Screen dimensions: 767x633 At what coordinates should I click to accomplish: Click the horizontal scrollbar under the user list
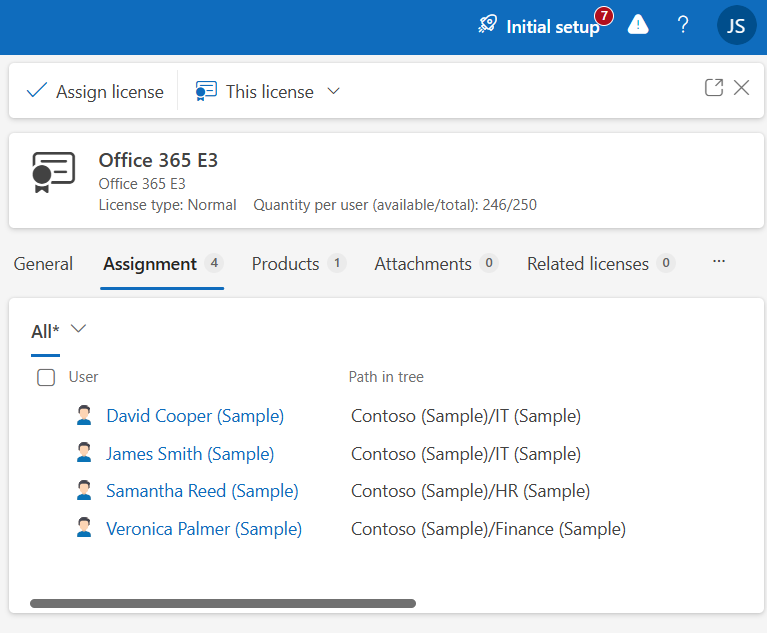click(223, 603)
